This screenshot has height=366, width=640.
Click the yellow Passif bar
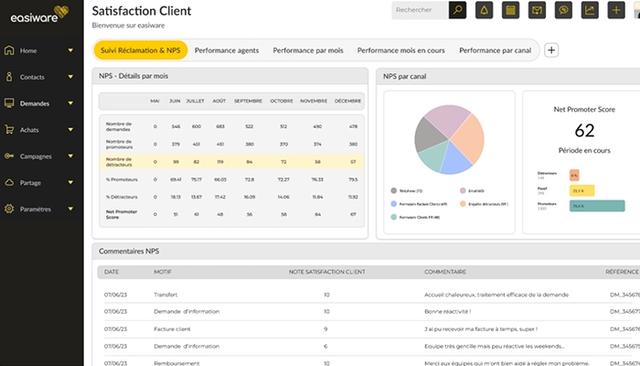582,191
